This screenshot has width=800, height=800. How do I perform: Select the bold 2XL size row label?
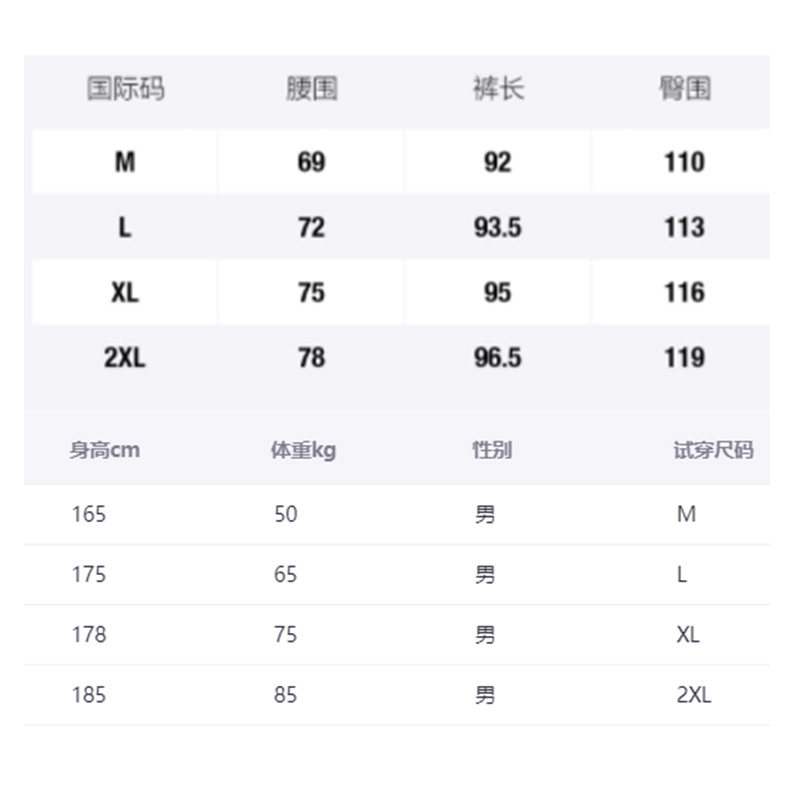(125, 357)
